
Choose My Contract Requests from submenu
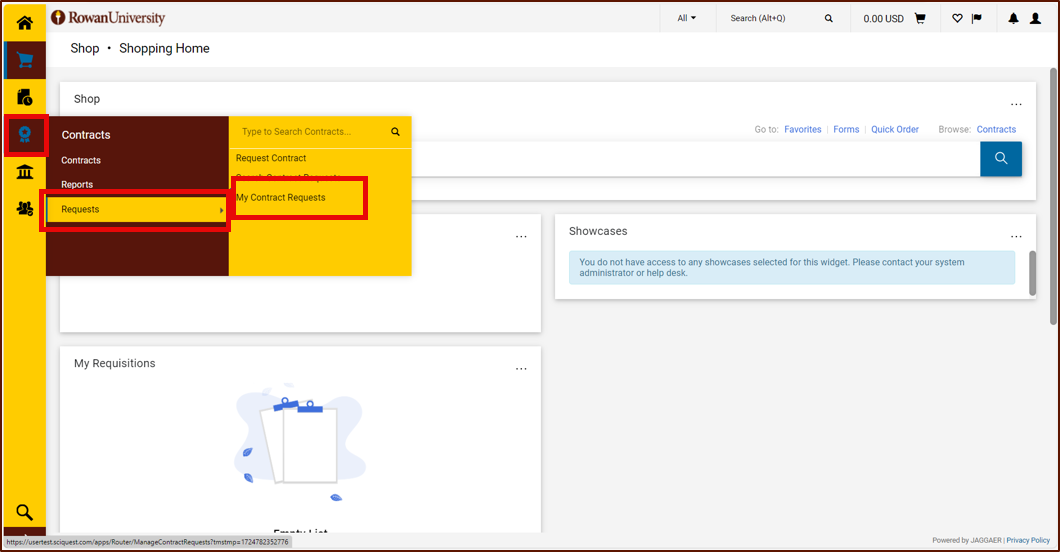[281, 197]
